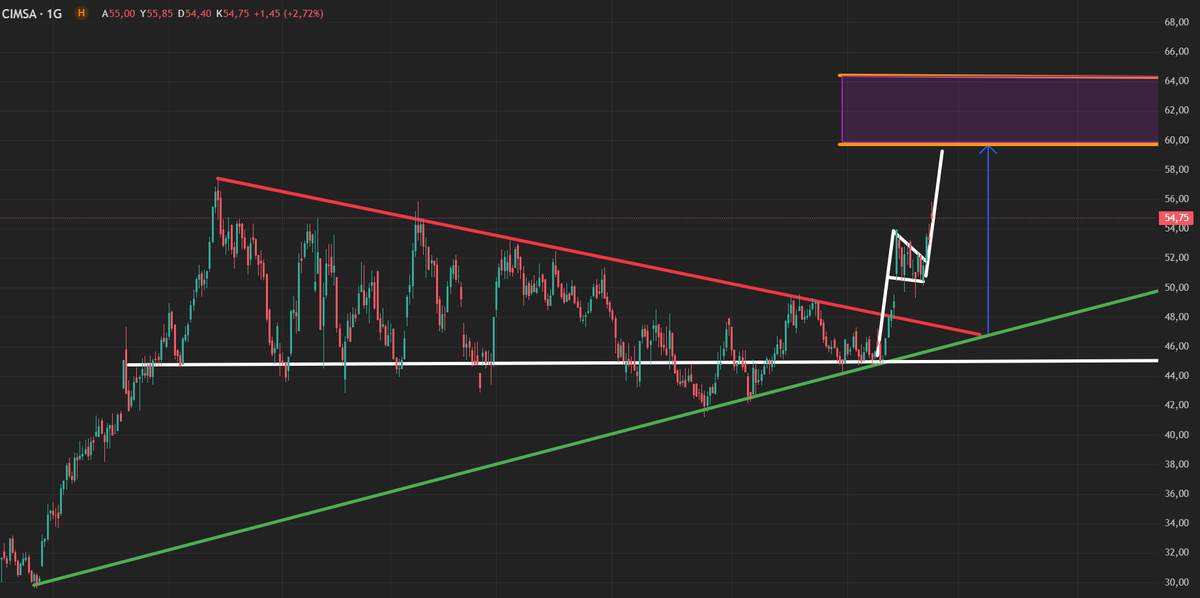1200x598 pixels.
Task: Click the 36,00 price axis label
Action: click(x=1175, y=494)
